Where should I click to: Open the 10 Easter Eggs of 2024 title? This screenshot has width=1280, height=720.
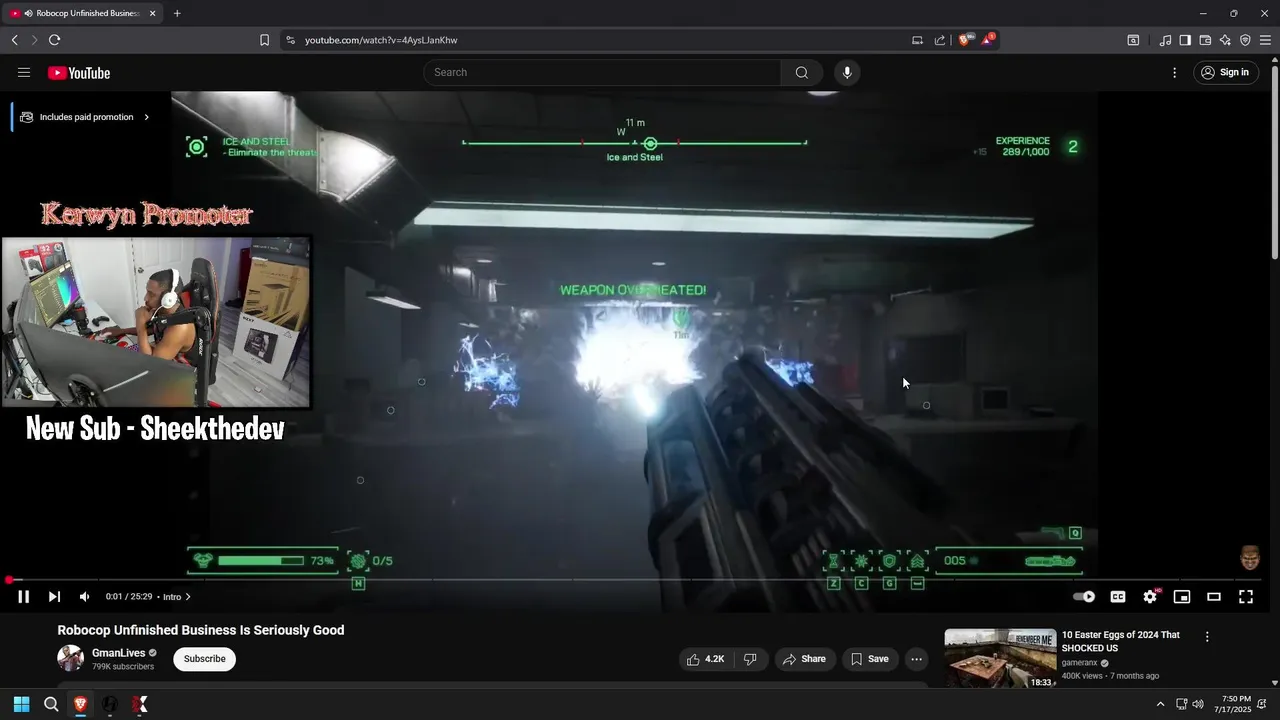[1120, 641]
